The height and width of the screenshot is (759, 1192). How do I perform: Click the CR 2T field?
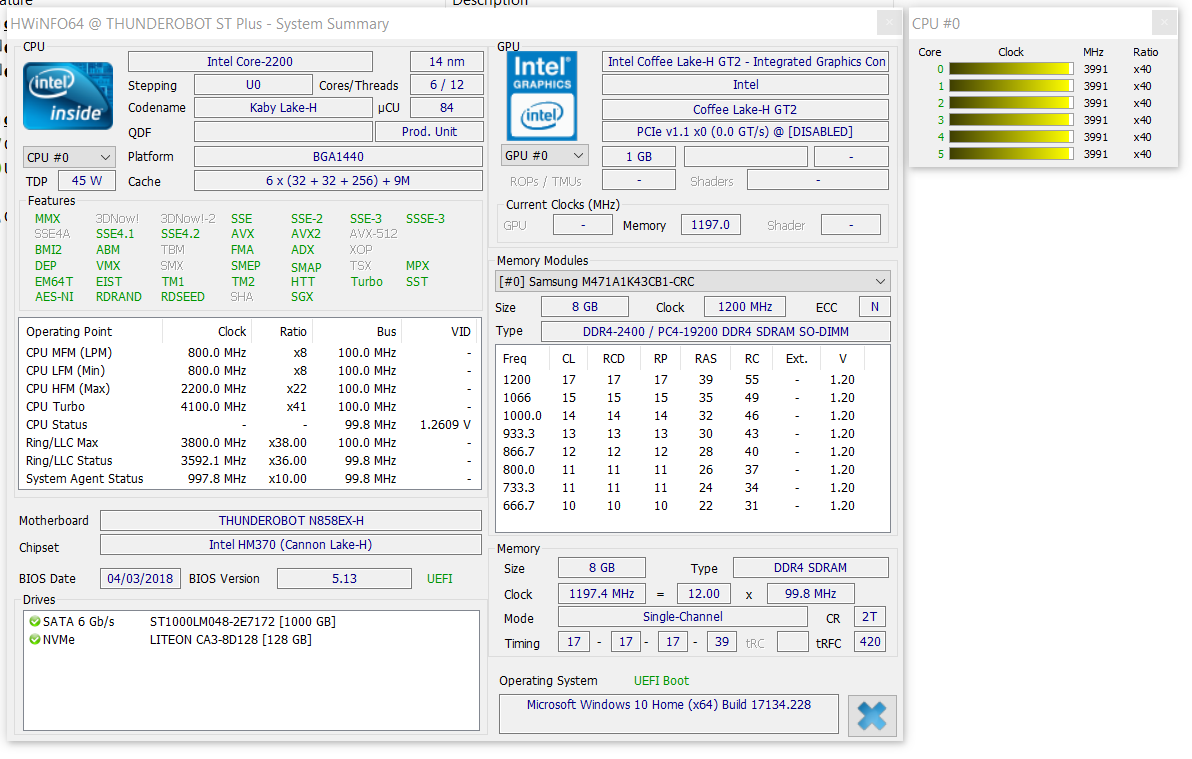[870, 617]
